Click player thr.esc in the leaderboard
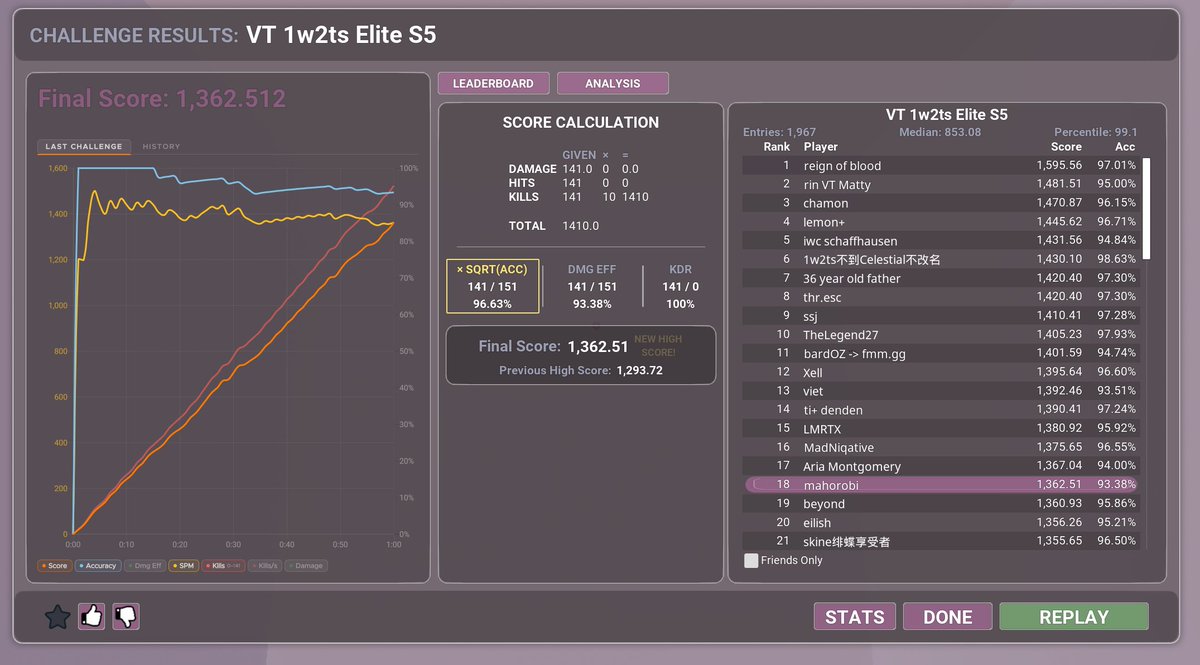The image size is (1200, 665). pyautogui.click(x=943, y=297)
